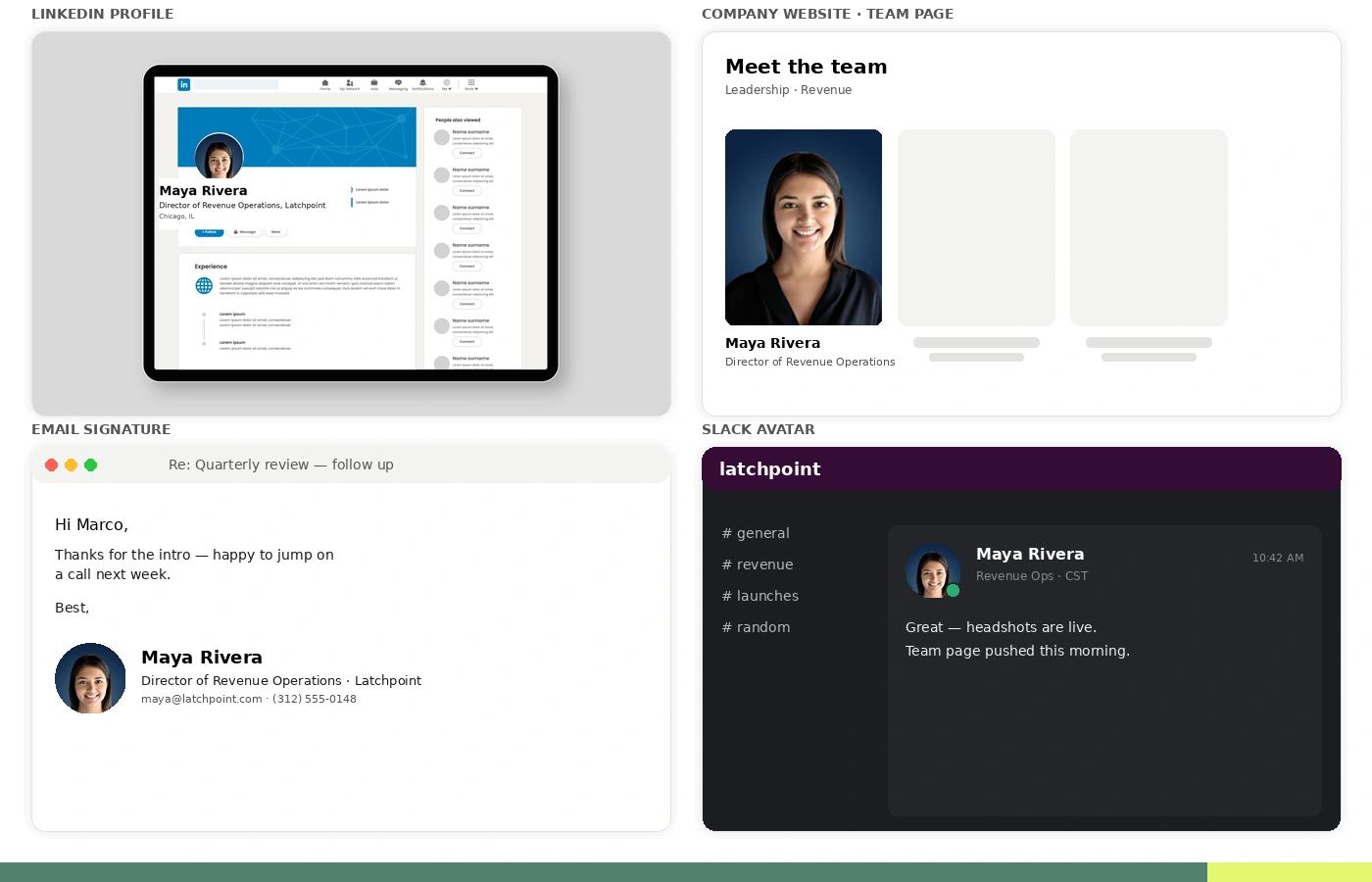Click the "Experience" section heading
This screenshot has width=1372, height=882.
pos(211,267)
